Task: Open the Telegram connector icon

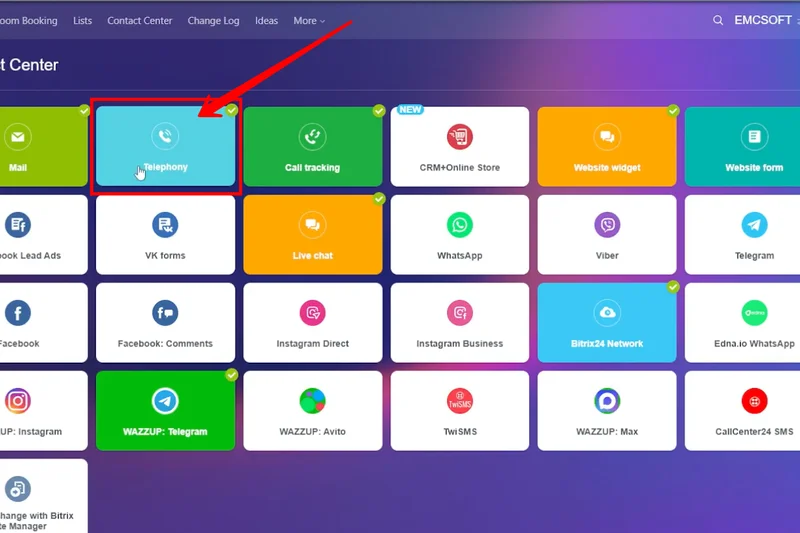Action: (754, 224)
